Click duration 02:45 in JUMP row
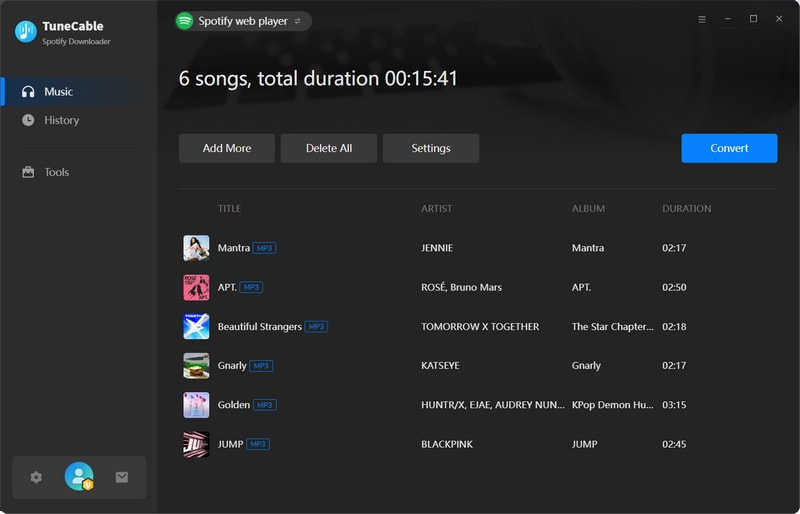800x514 pixels. pos(674,444)
